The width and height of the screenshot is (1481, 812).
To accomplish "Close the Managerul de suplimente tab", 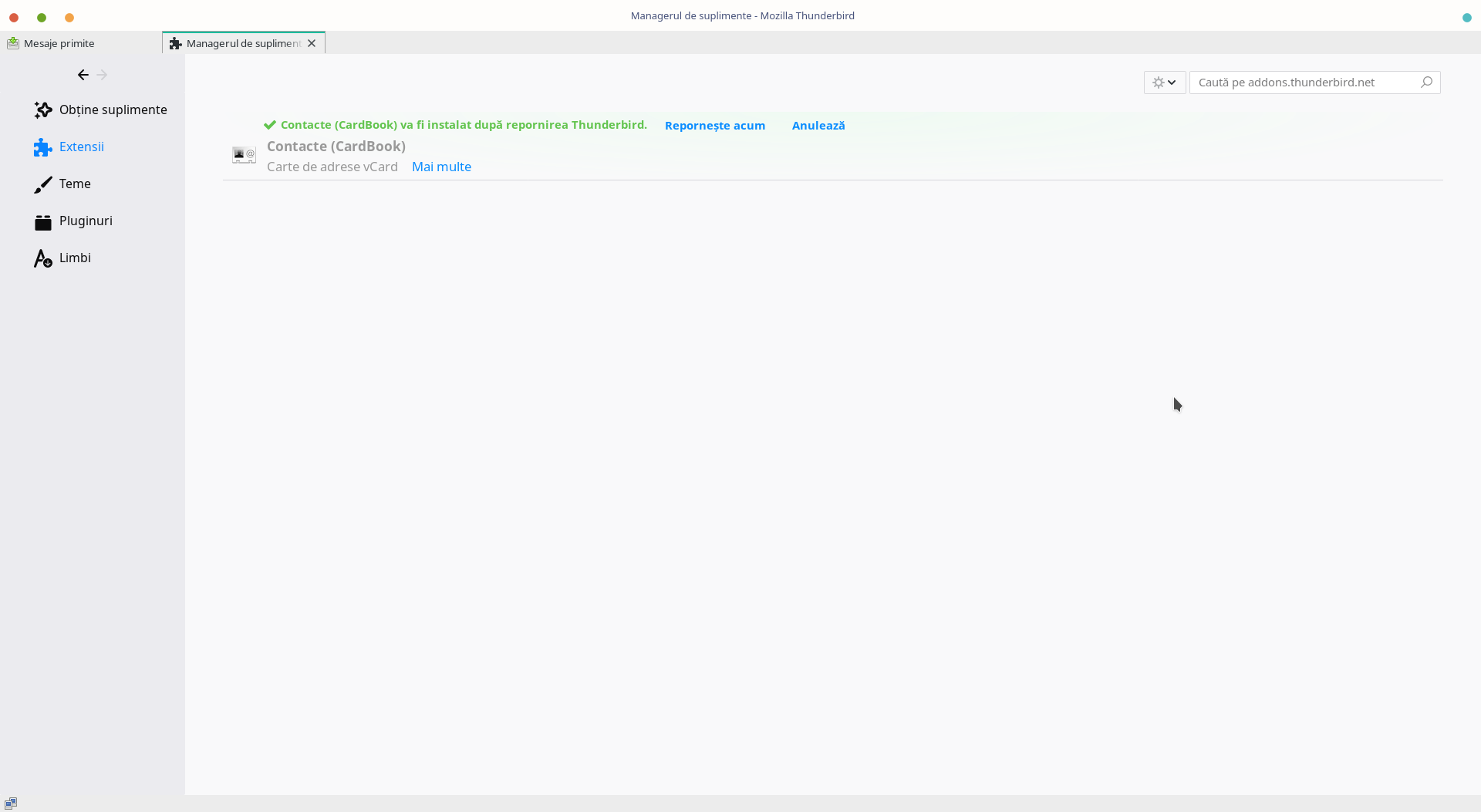I will (312, 43).
